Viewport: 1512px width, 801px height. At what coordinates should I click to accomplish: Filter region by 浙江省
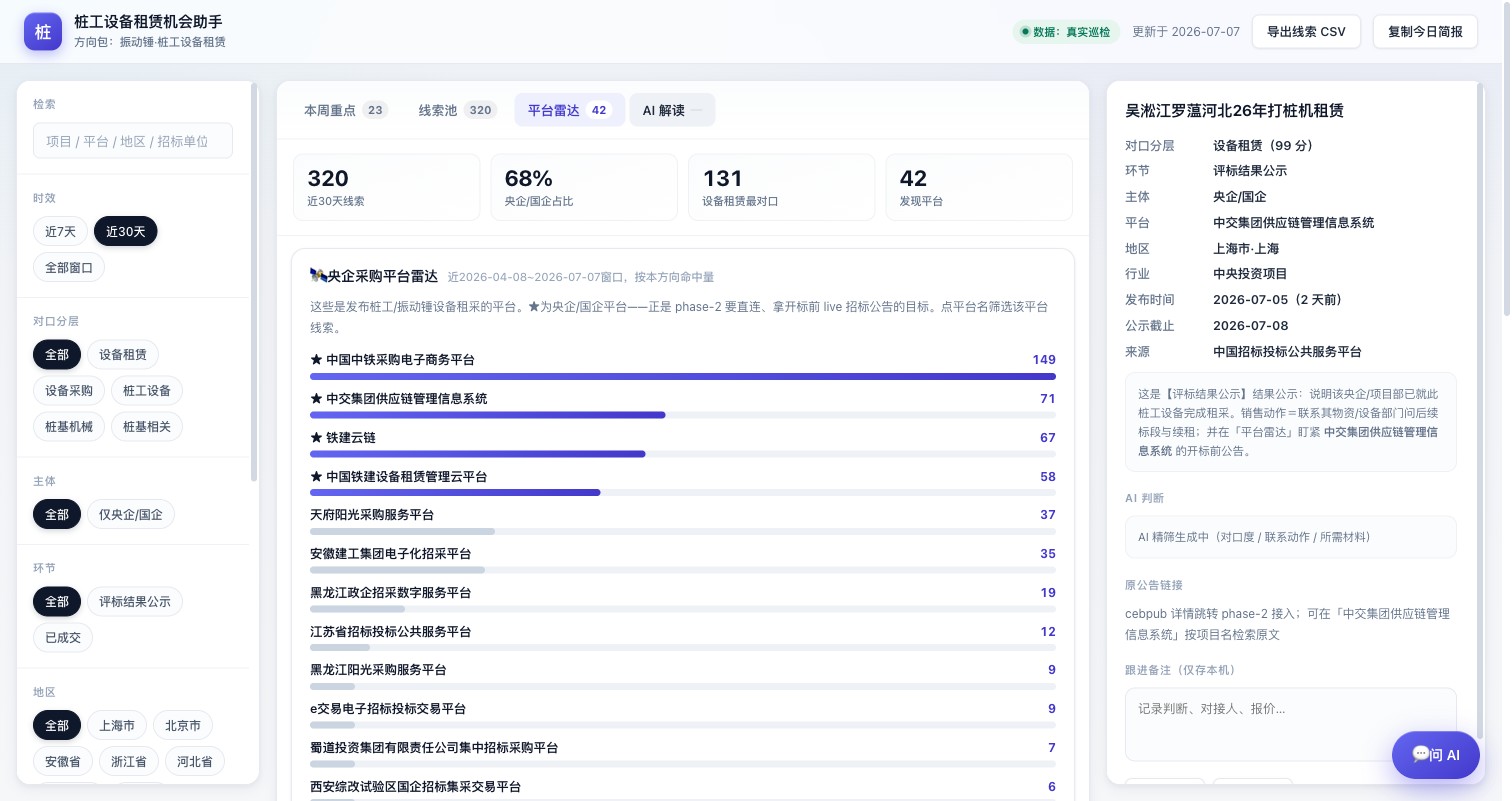pos(129,762)
